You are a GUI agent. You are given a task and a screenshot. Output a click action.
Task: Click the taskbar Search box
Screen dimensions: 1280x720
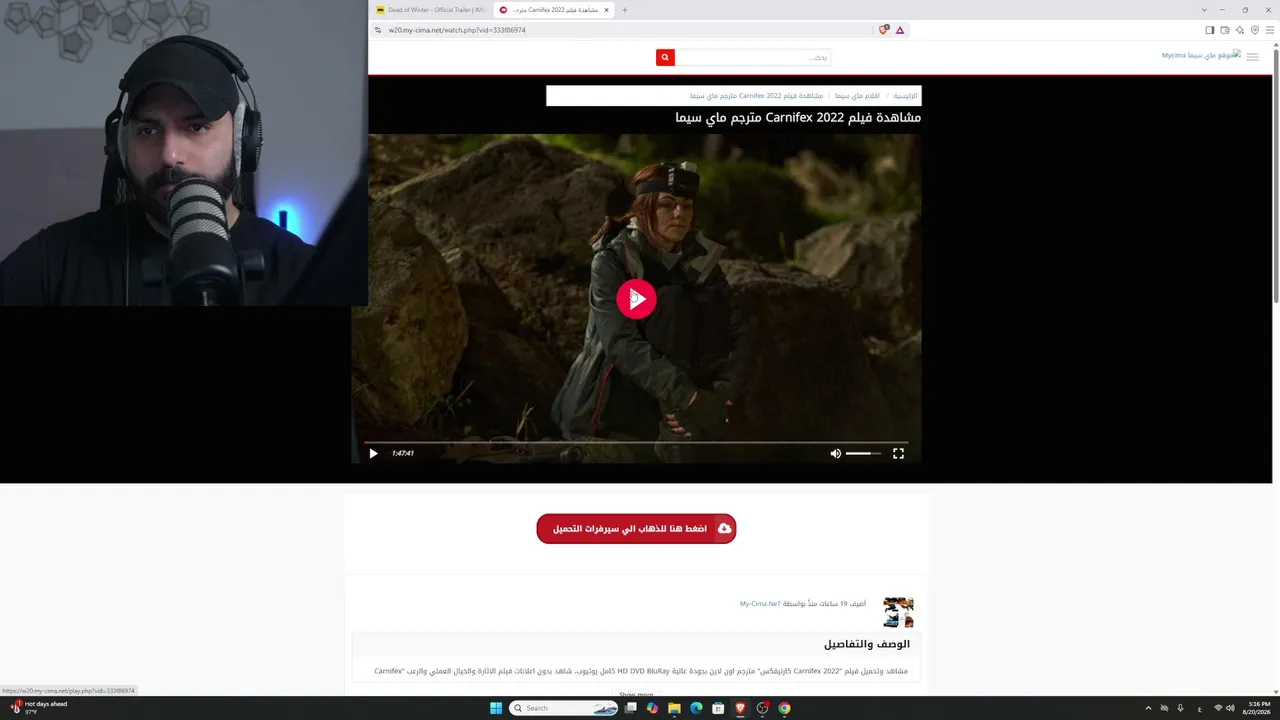pos(565,708)
